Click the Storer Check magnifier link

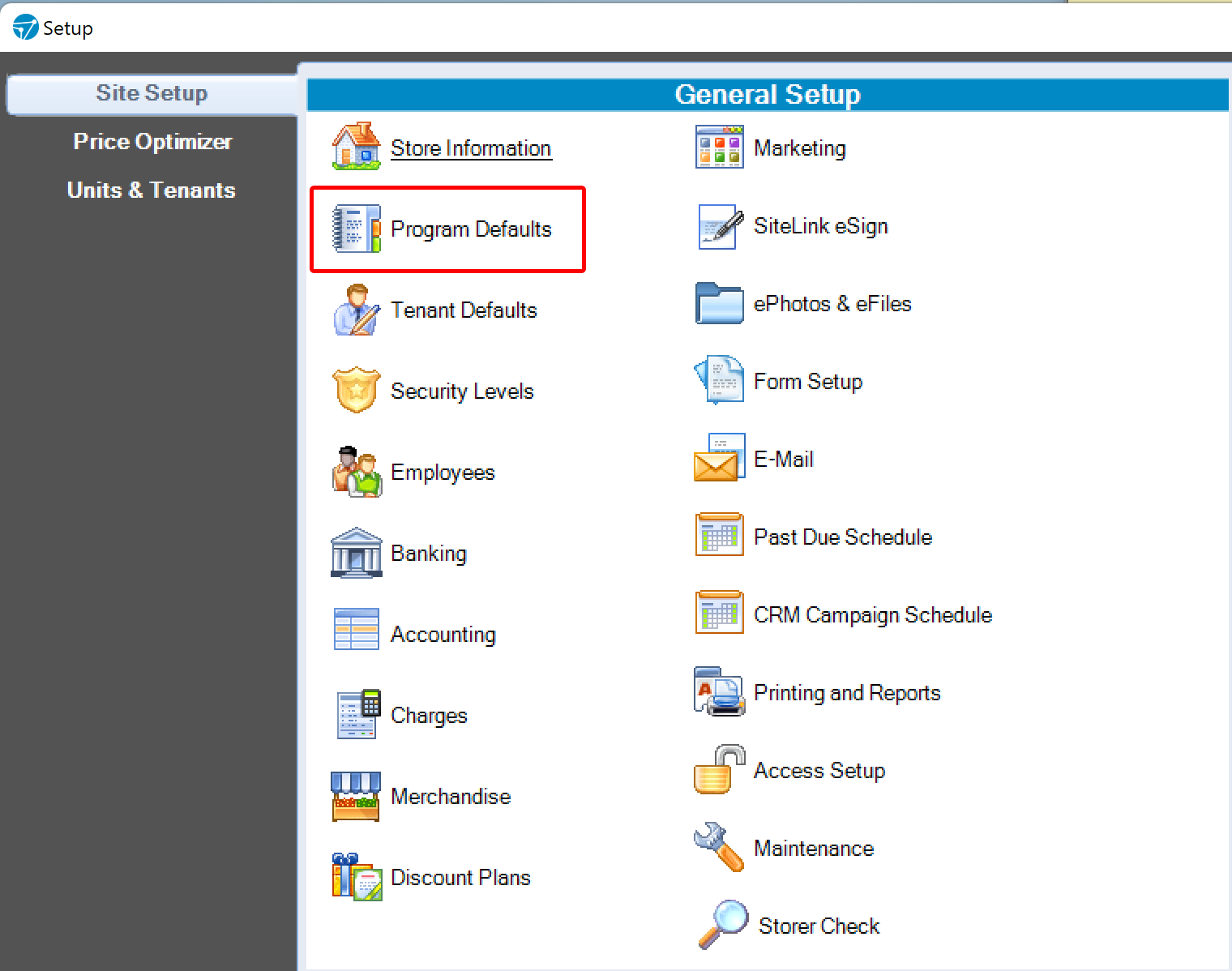[x=818, y=926]
